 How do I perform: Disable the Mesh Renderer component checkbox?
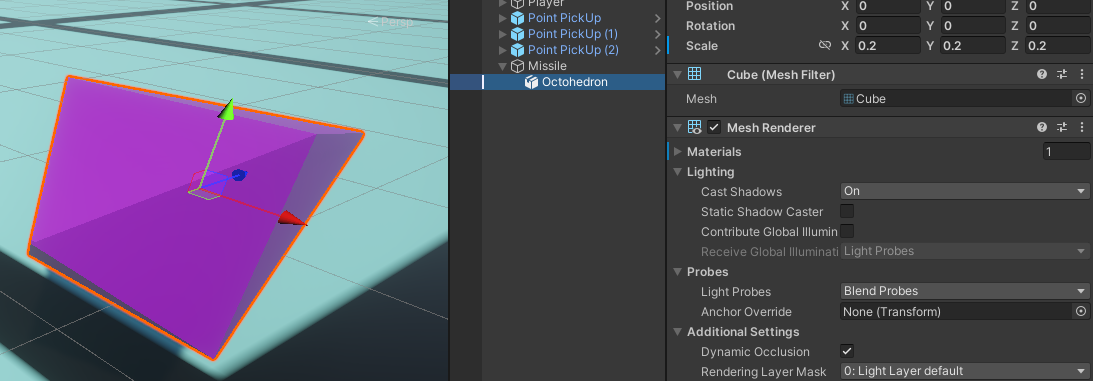[714, 127]
